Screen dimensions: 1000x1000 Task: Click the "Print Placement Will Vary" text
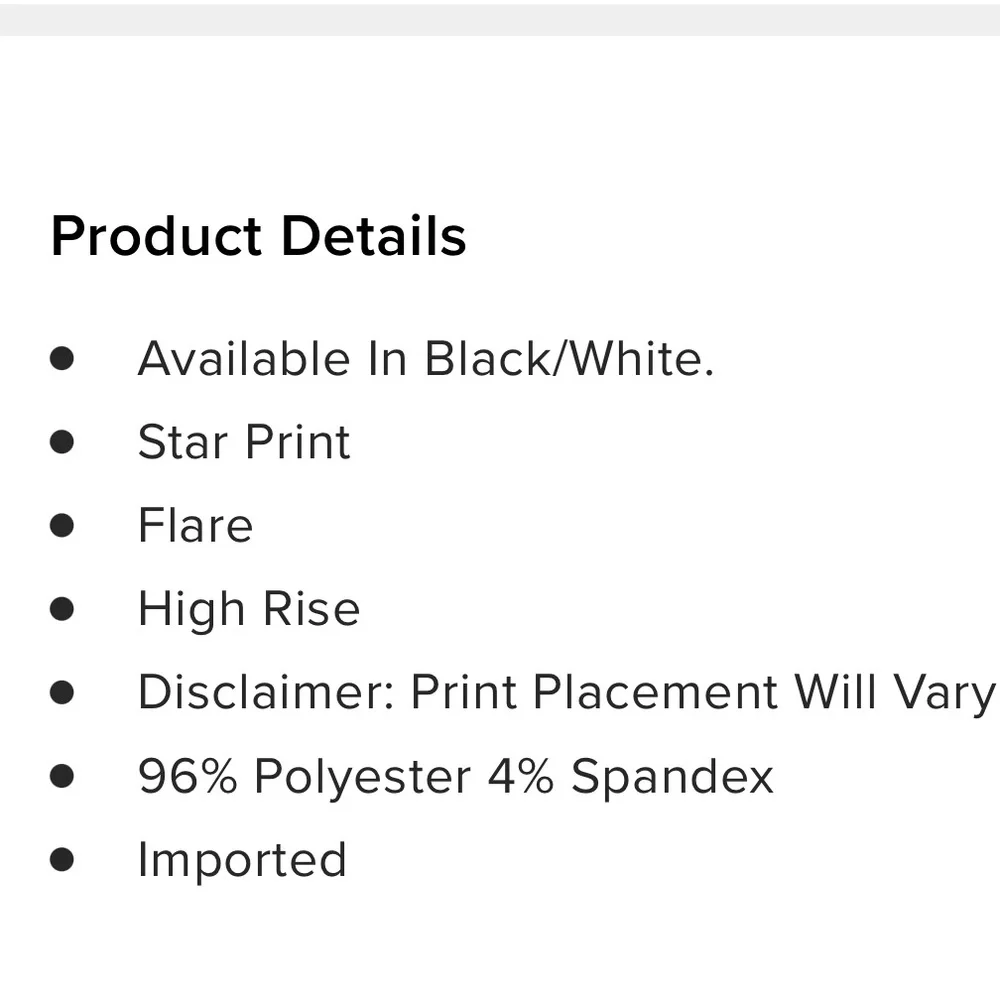(x=703, y=692)
